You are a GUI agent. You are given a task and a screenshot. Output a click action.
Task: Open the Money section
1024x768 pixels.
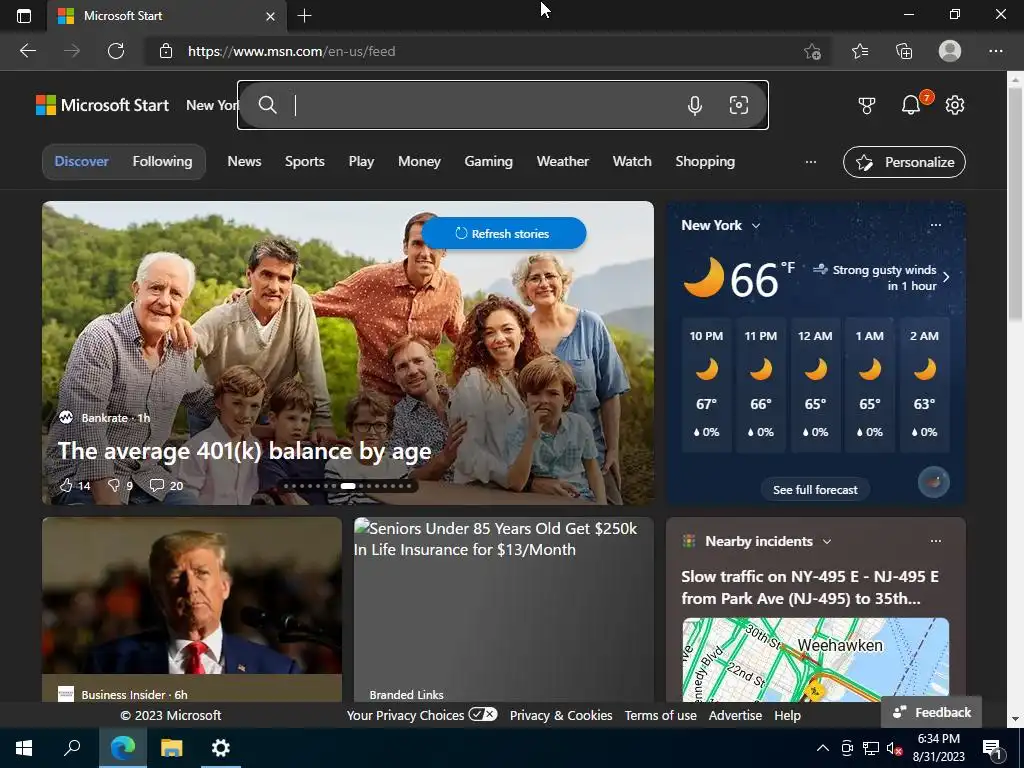[419, 161]
